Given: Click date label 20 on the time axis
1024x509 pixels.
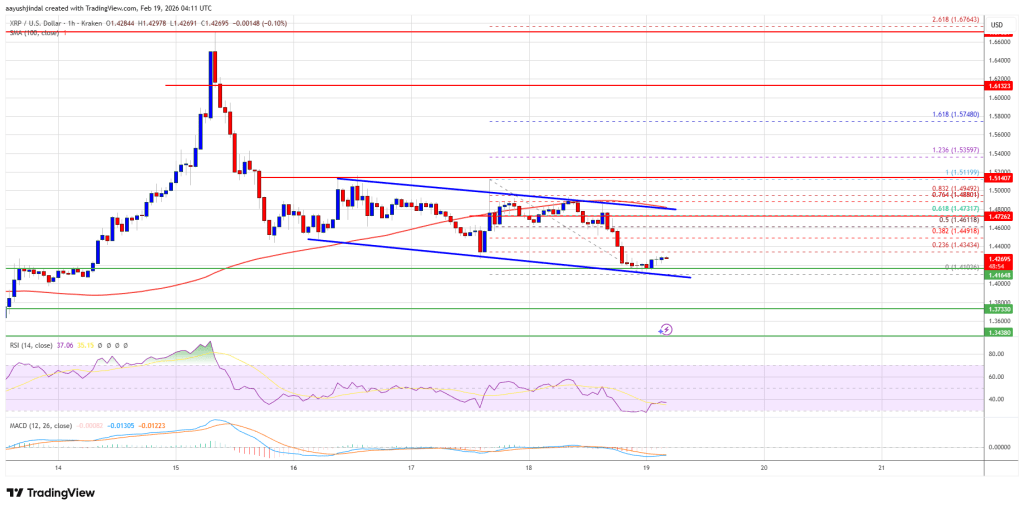Looking at the screenshot, I should (x=764, y=468).
